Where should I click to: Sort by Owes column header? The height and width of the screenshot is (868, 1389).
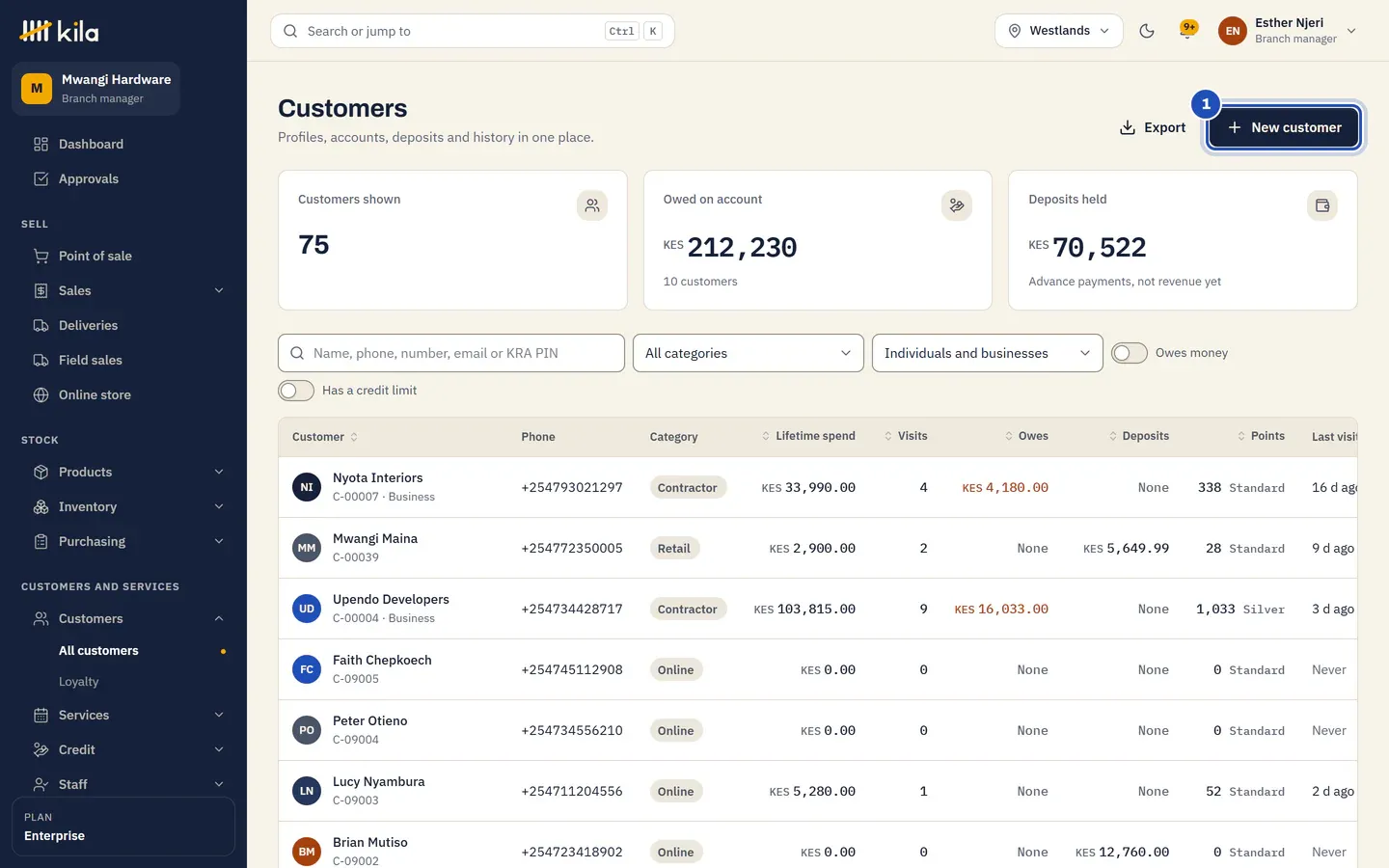tap(1026, 436)
